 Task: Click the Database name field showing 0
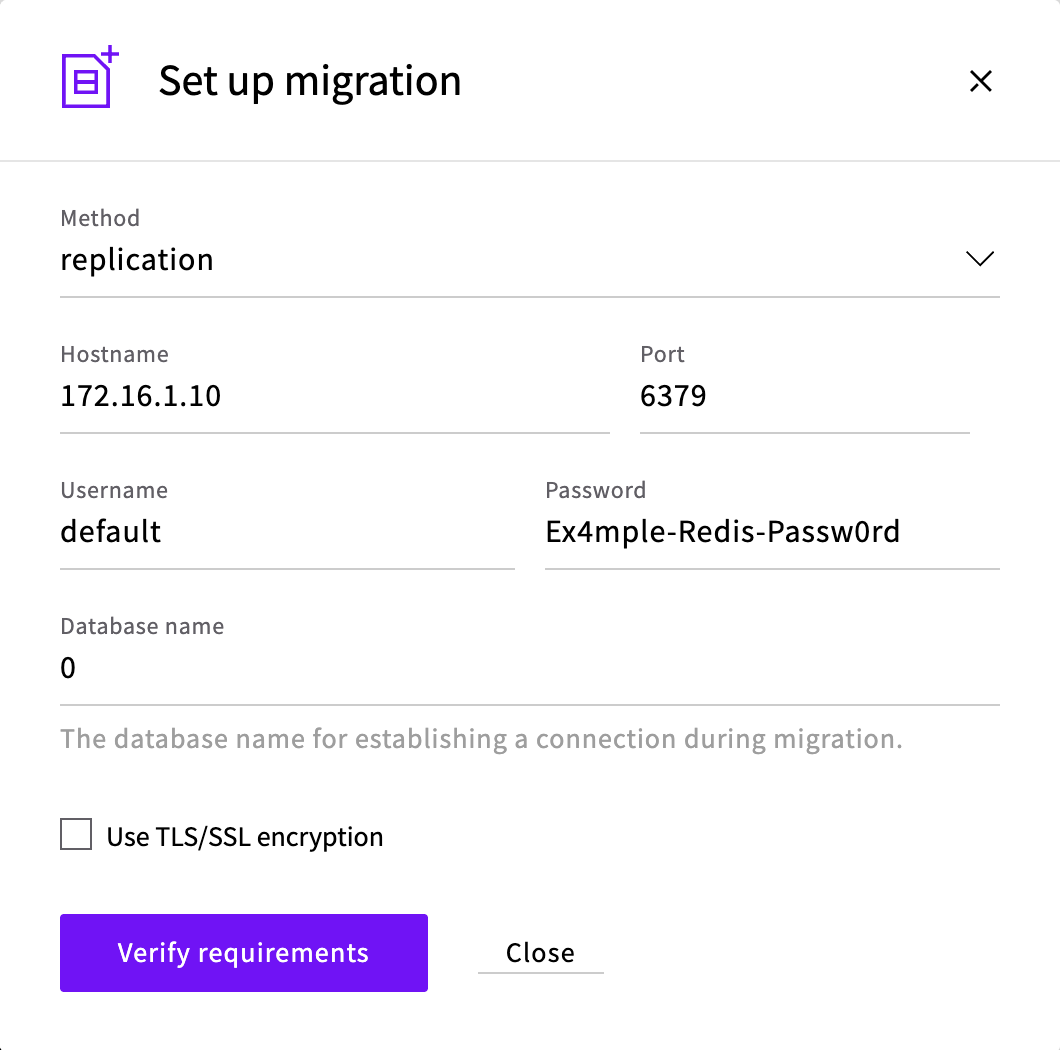coord(529,668)
